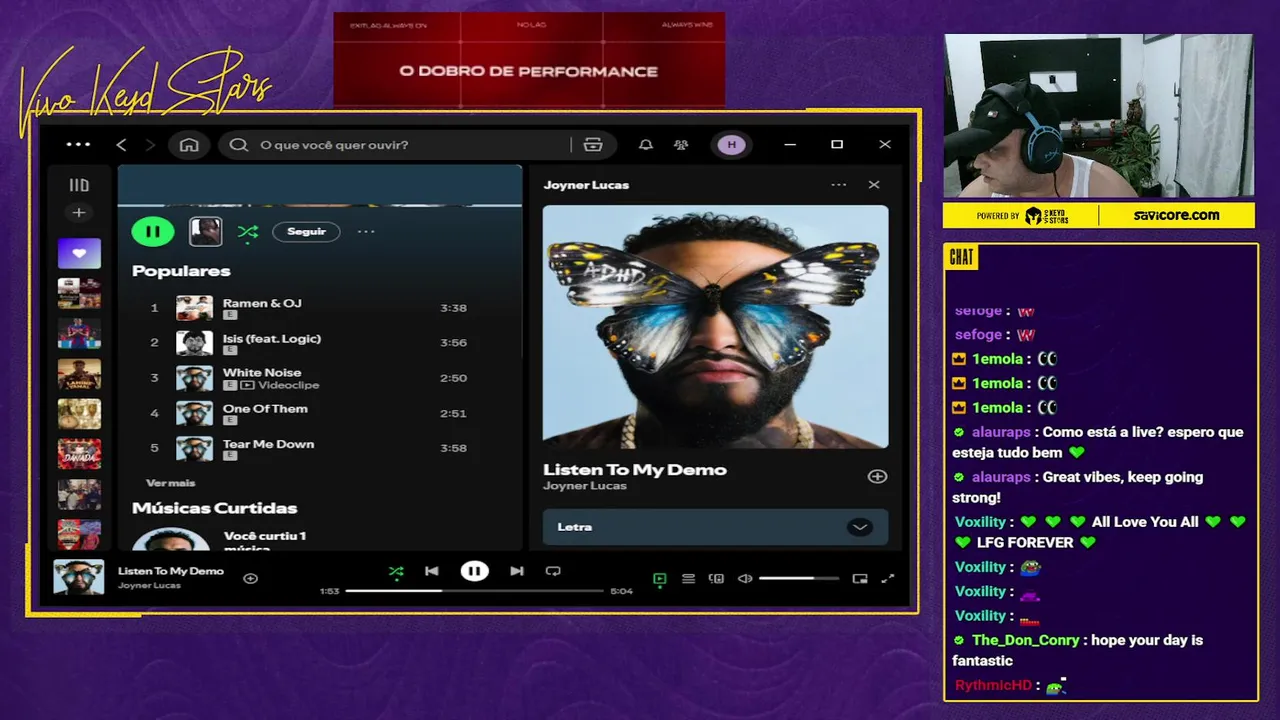Skip to next track
This screenshot has height=720, width=1280.
coord(517,571)
